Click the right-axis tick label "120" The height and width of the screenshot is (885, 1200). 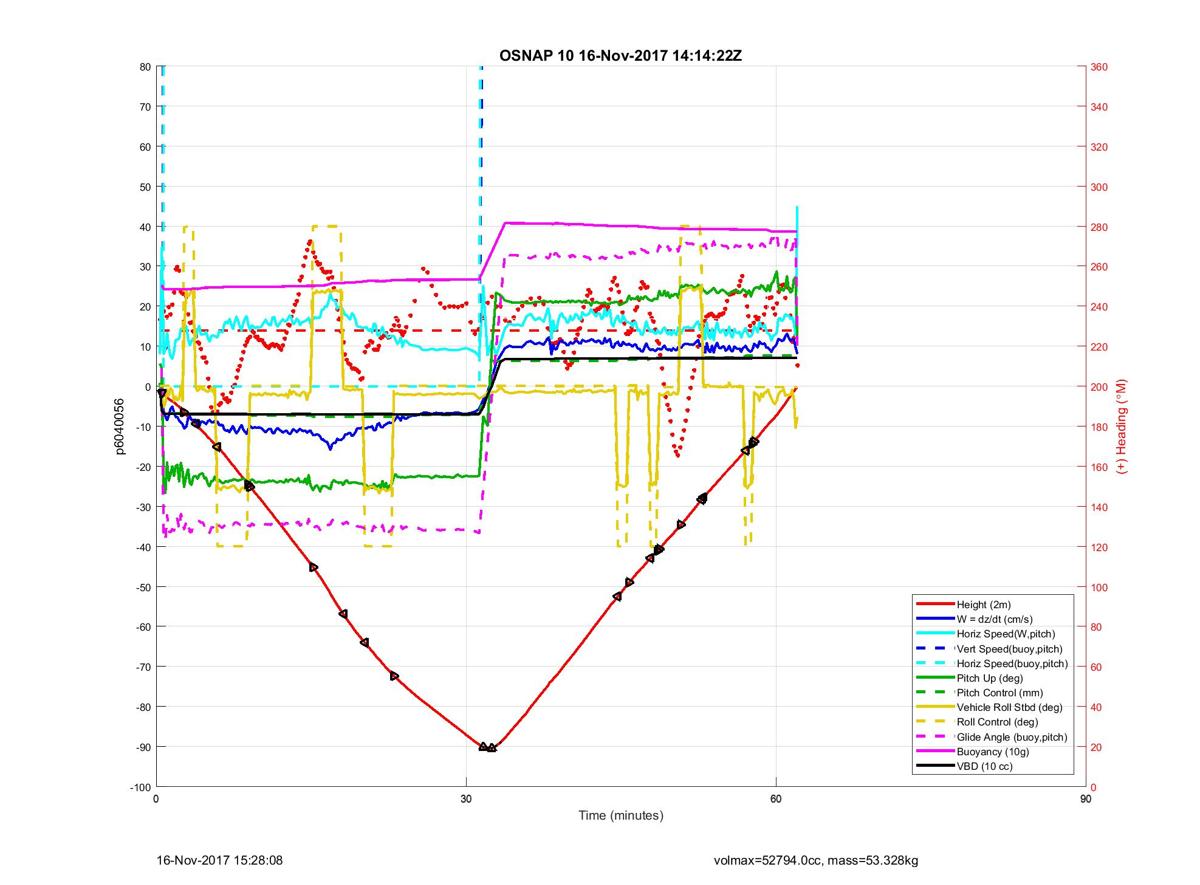click(1101, 547)
